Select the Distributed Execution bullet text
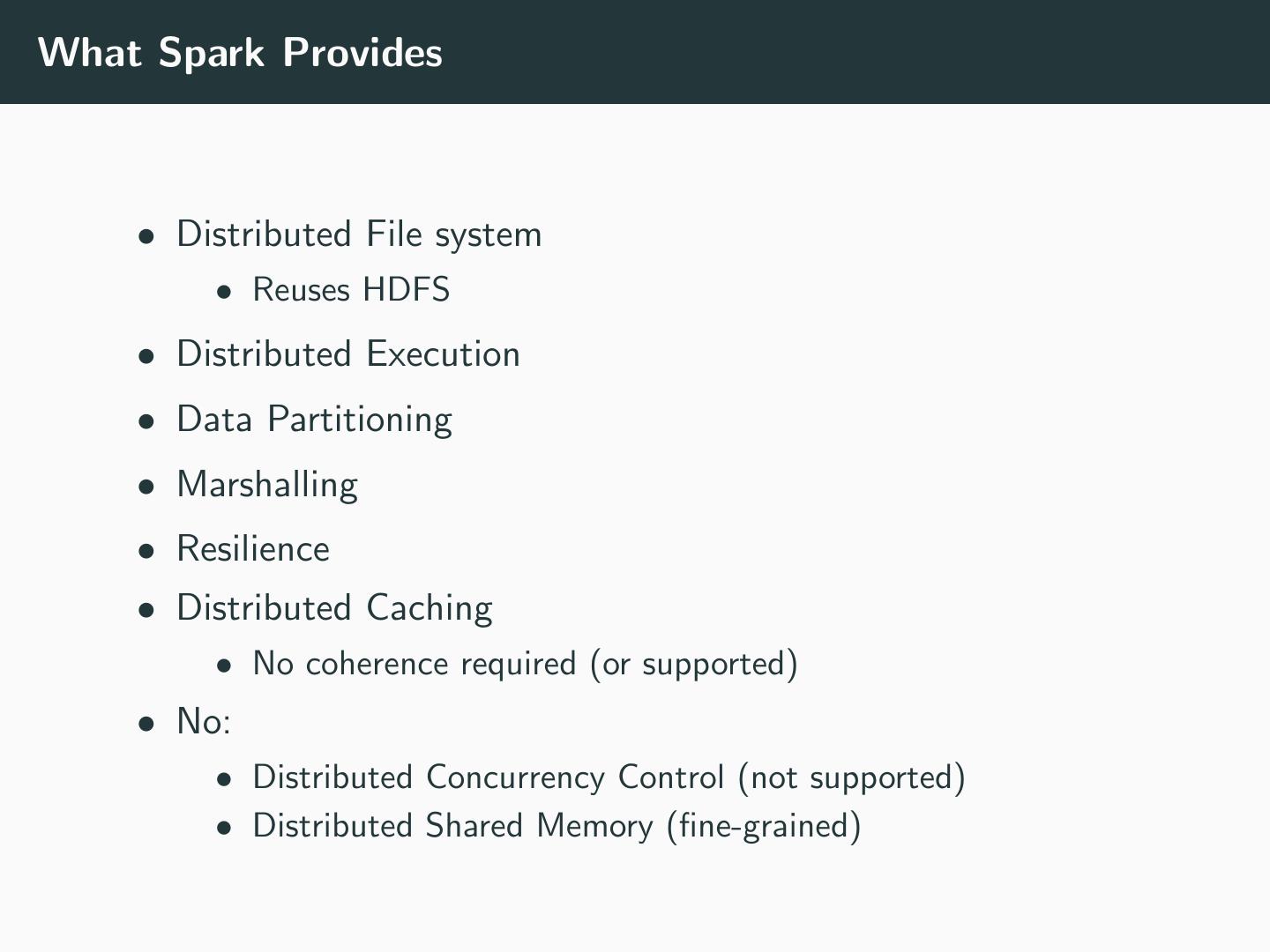The height and width of the screenshot is (952, 1270). coord(348,354)
